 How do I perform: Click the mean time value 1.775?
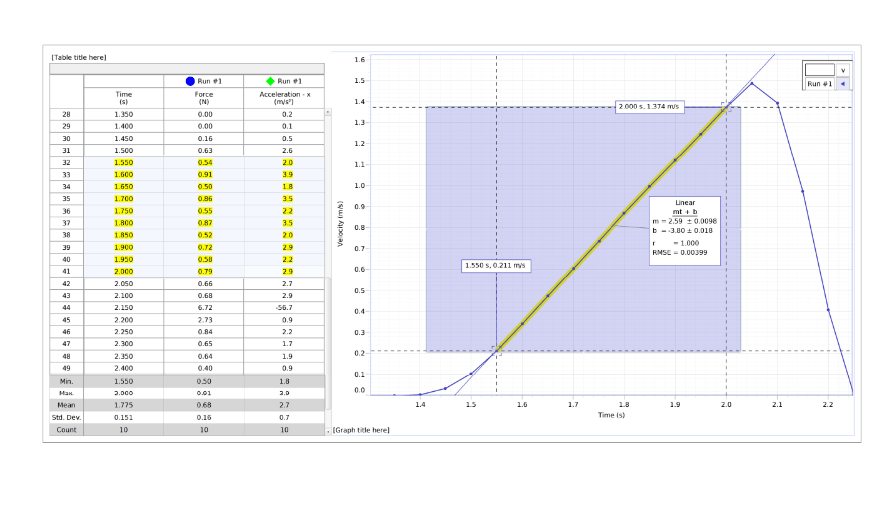[x=123, y=405]
